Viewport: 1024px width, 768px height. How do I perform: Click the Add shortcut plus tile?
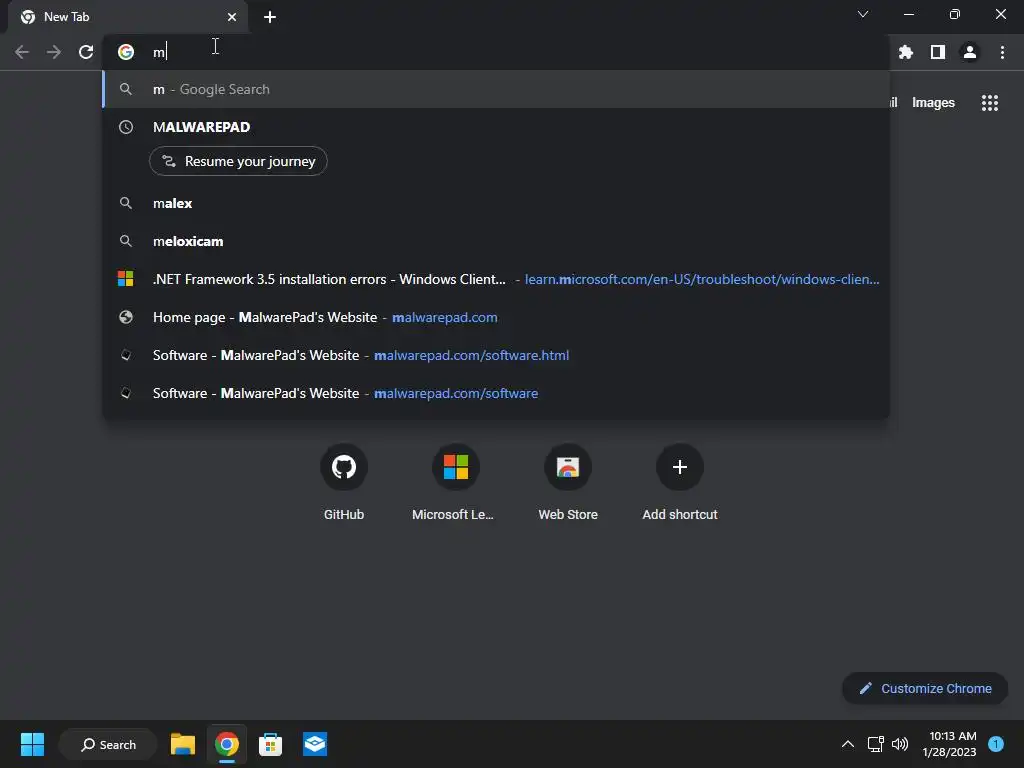[680, 482]
